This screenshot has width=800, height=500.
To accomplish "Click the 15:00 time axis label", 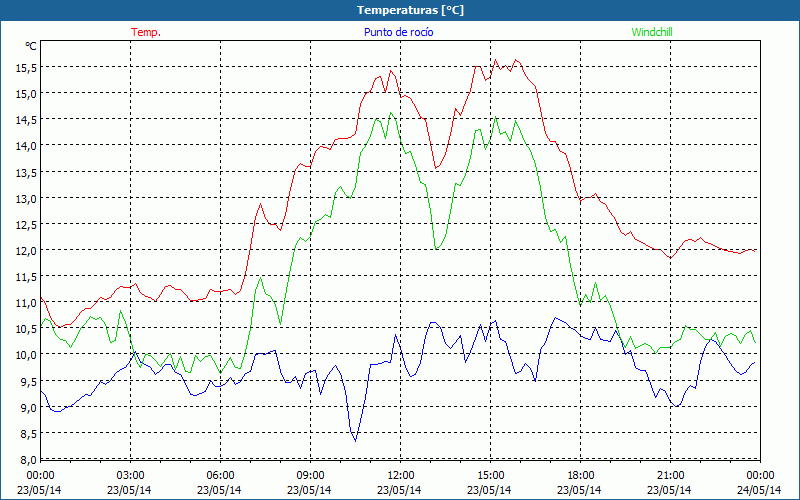I will (x=490, y=476).
